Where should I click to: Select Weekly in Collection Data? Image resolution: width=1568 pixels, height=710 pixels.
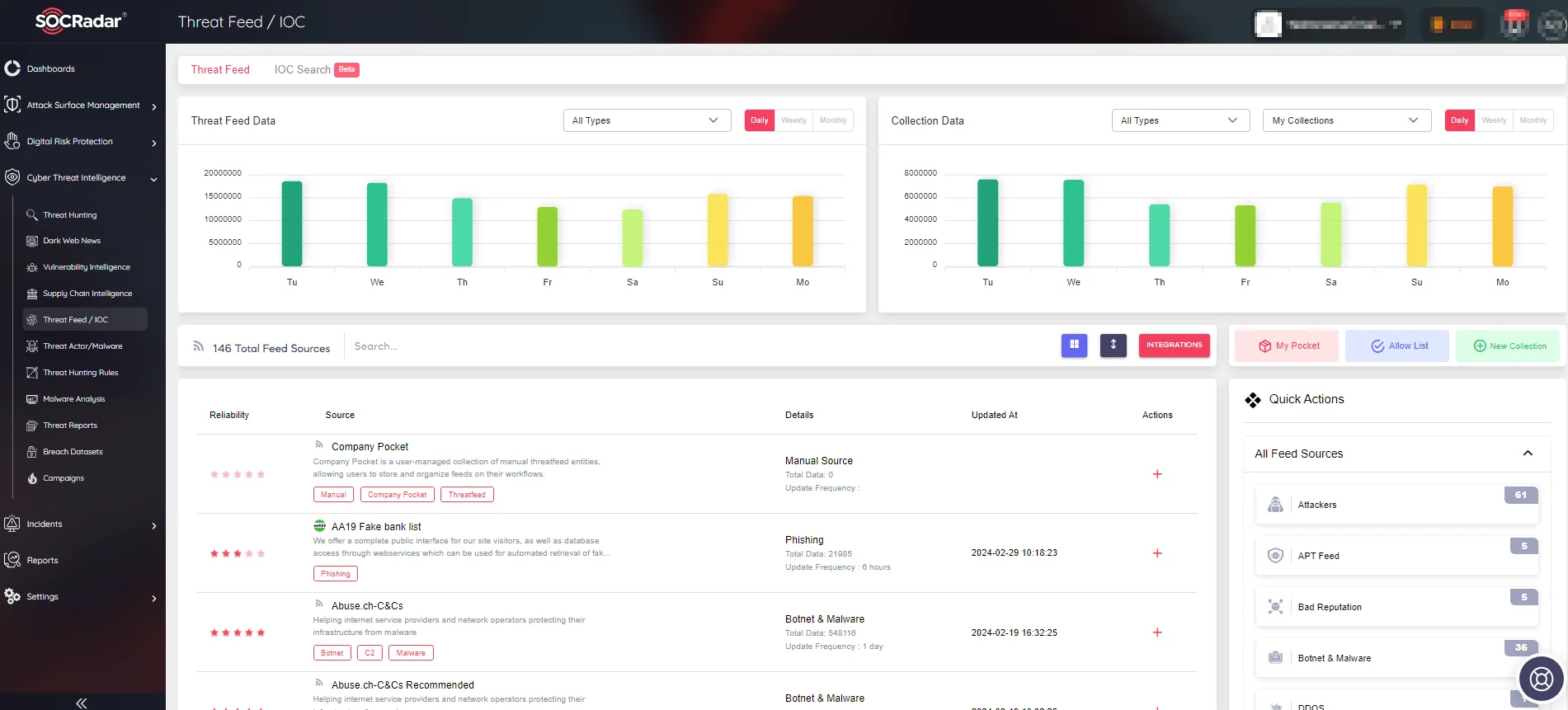click(1494, 120)
